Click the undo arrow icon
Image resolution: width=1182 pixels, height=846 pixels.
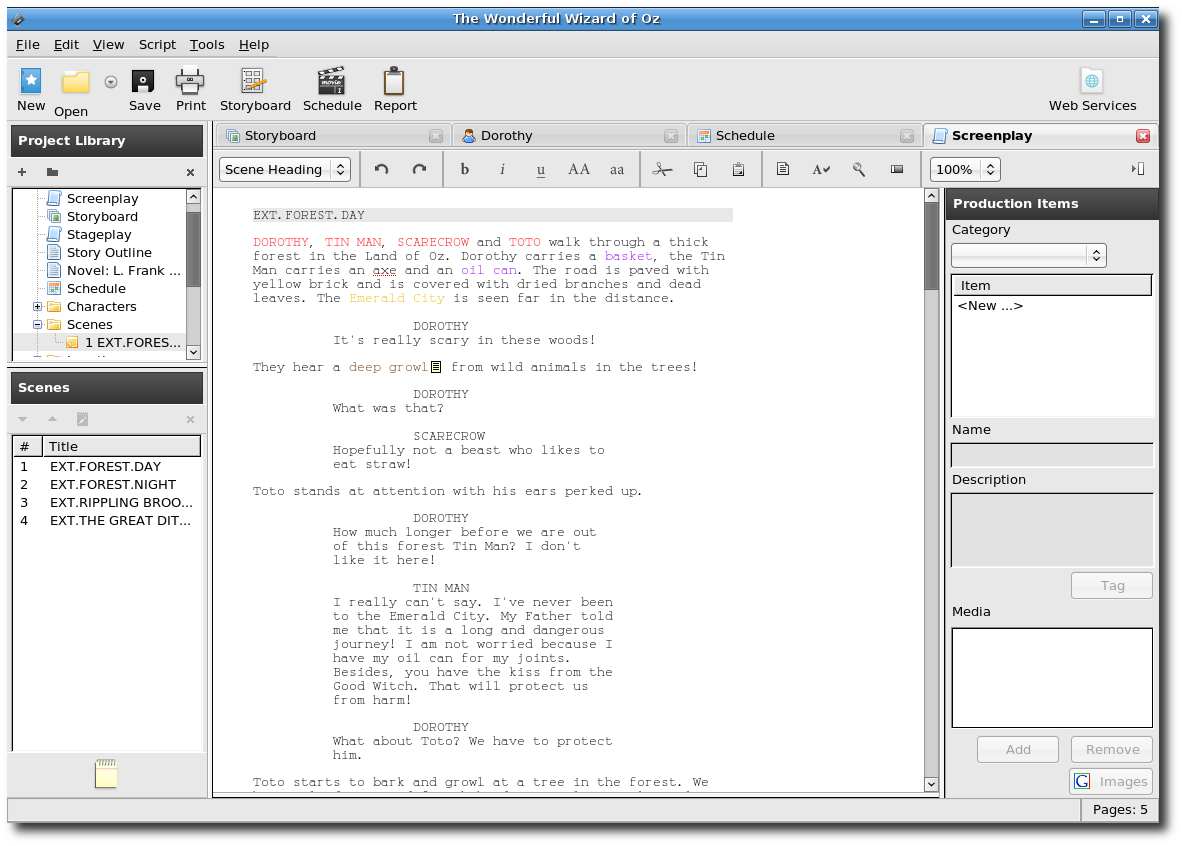(381, 169)
